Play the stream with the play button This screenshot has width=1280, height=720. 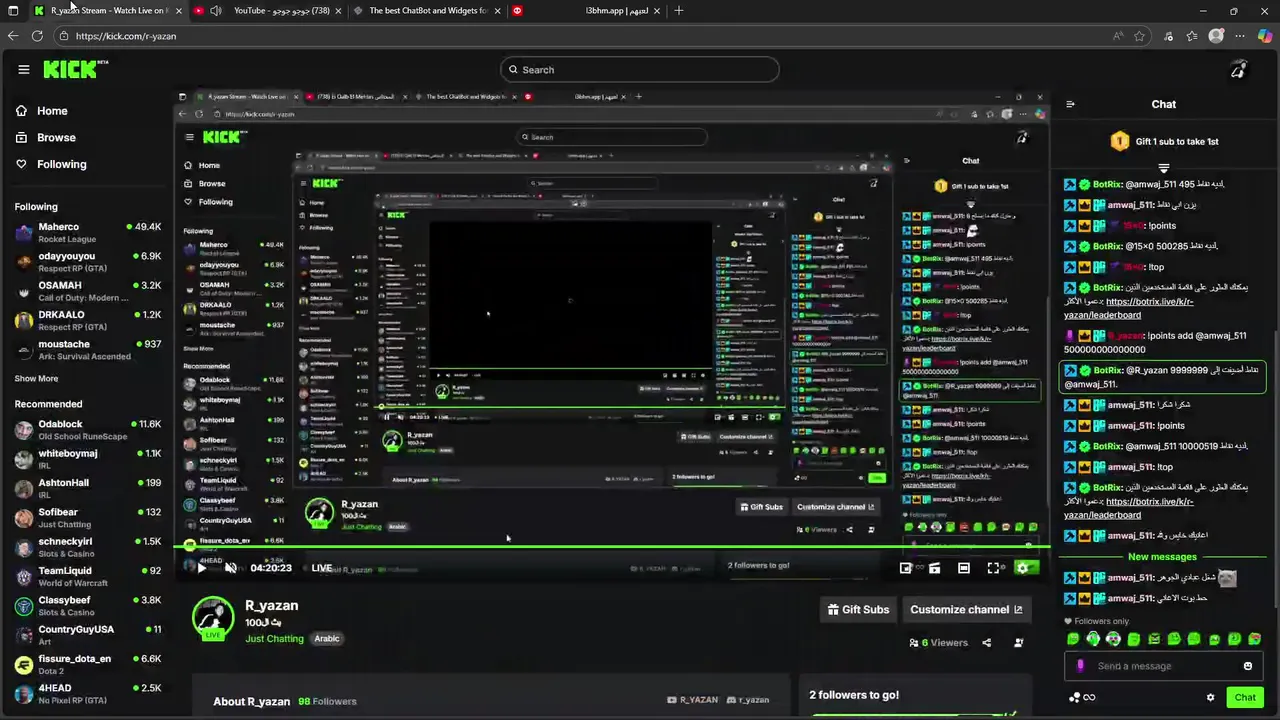(x=201, y=568)
